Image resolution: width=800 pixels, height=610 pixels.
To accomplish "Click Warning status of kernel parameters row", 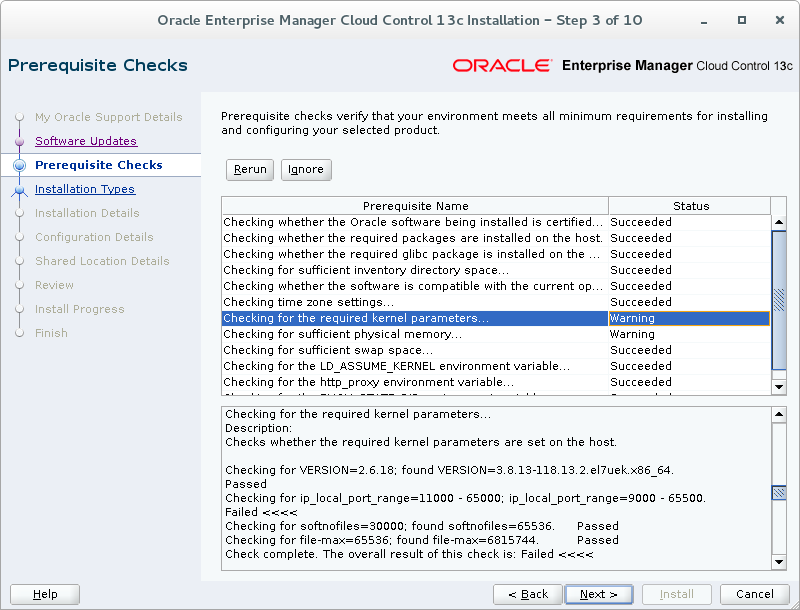I will click(689, 318).
